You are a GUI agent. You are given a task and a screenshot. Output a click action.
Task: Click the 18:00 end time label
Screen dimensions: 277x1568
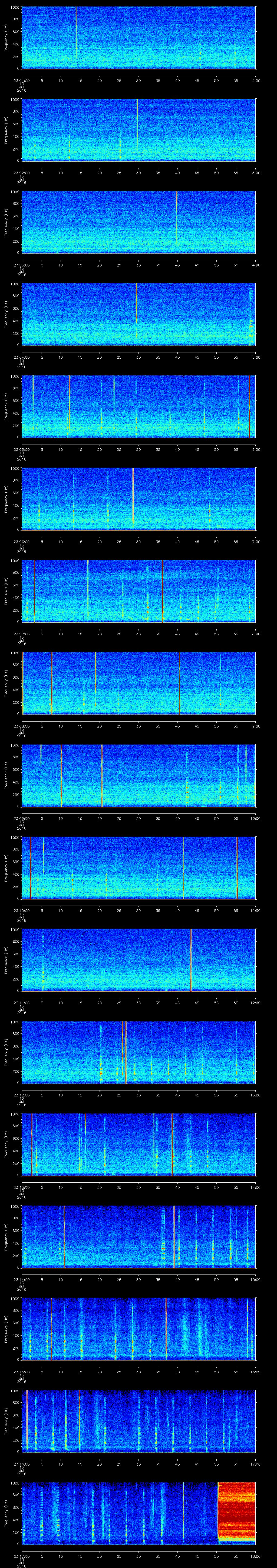(x=256, y=1556)
